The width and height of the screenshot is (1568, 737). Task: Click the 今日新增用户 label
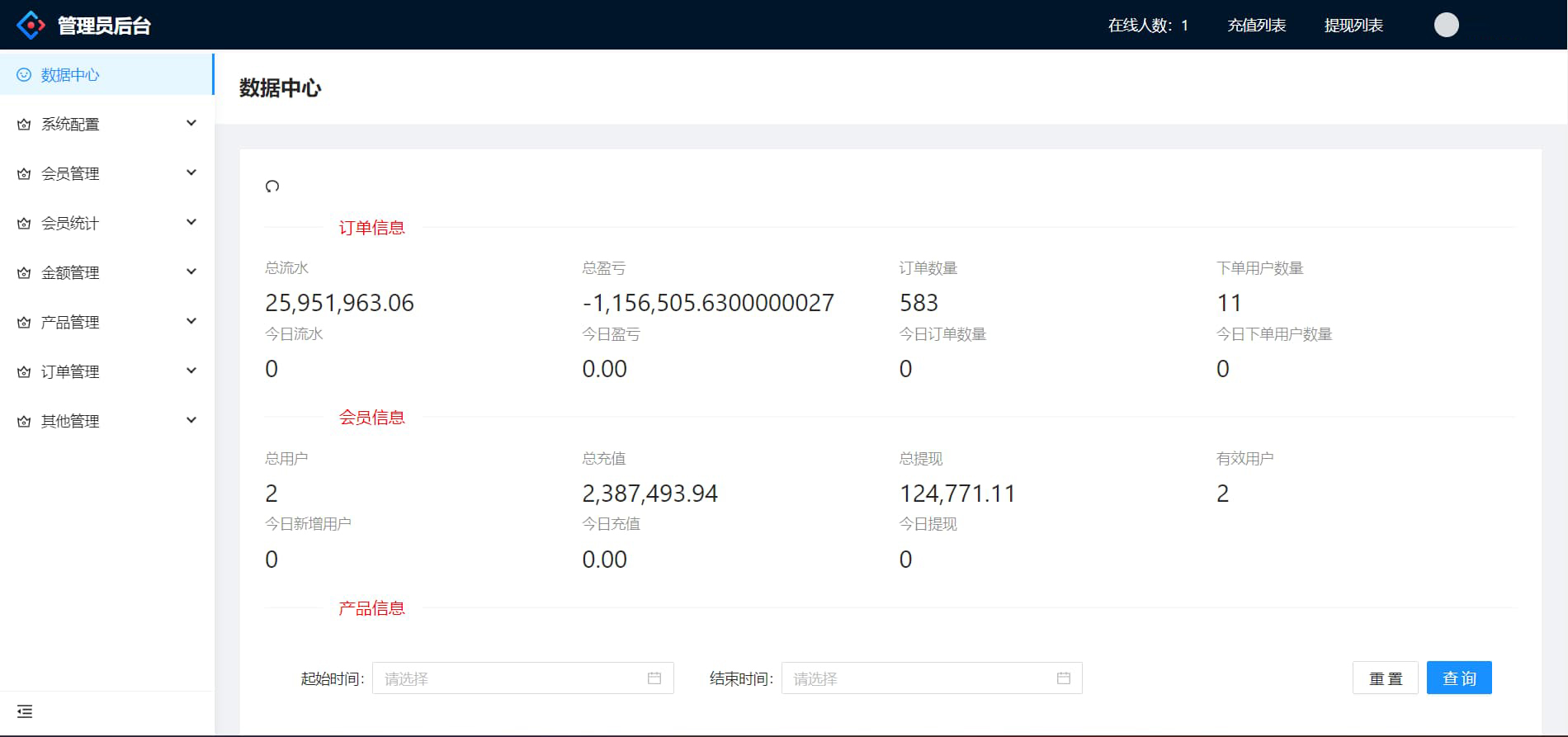(308, 524)
